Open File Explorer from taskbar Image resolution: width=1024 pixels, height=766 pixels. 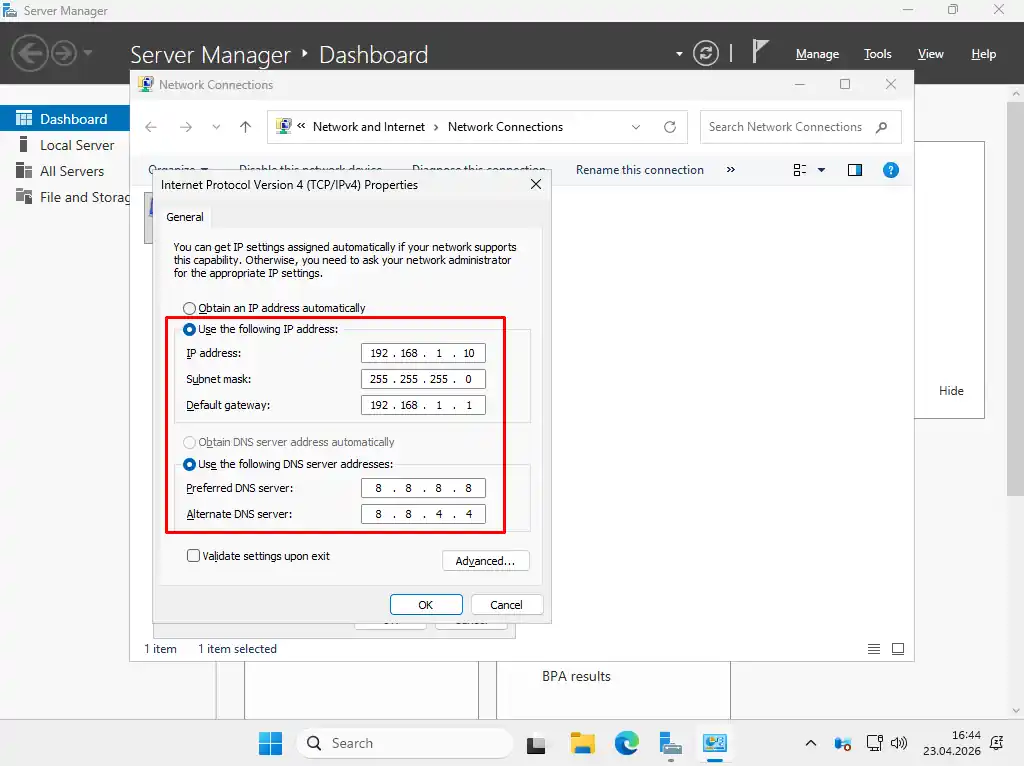[x=582, y=743]
